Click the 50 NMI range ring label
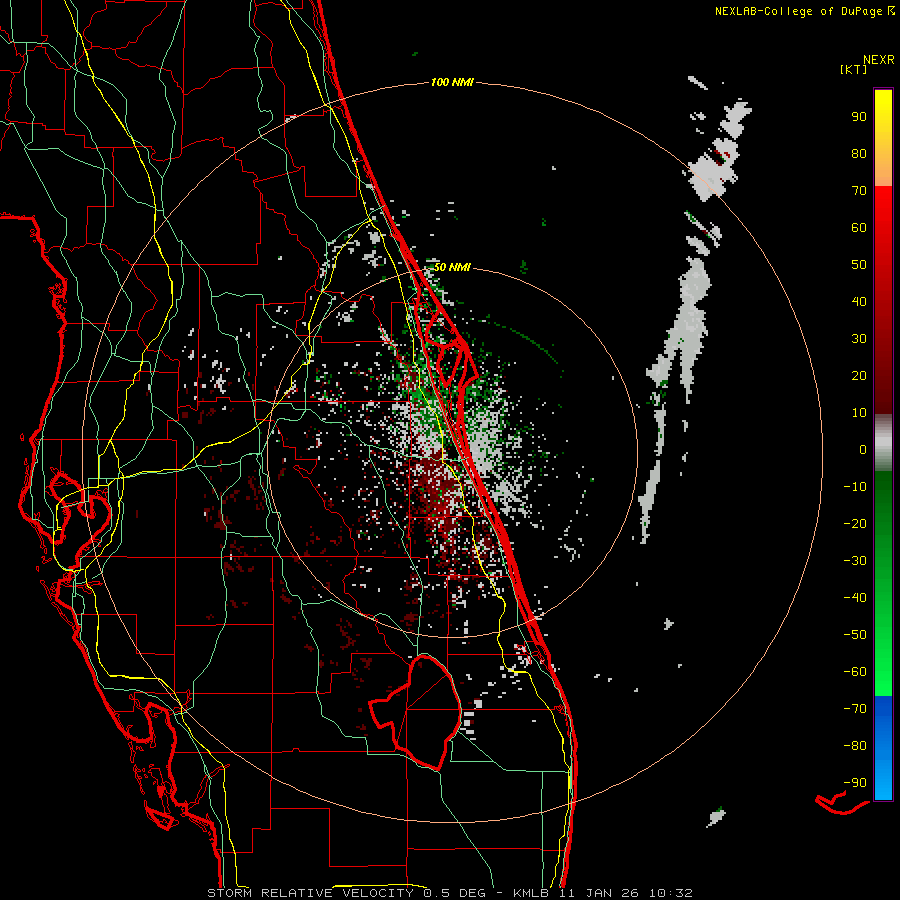The height and width of the screenshot is (900, 900). 452,267
